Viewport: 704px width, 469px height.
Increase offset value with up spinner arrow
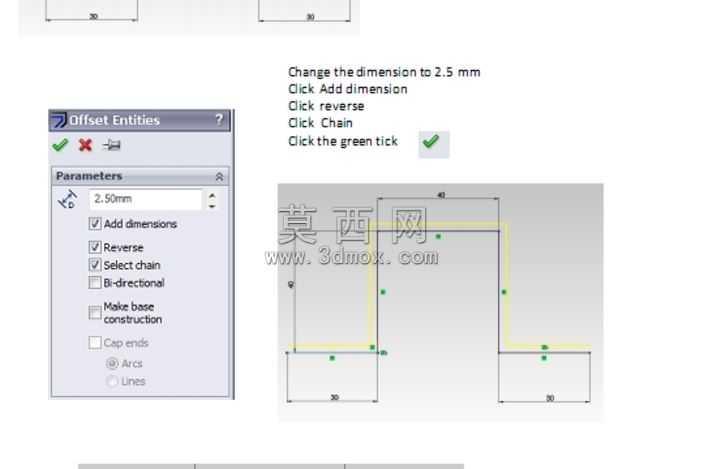[x=212, y=196]
